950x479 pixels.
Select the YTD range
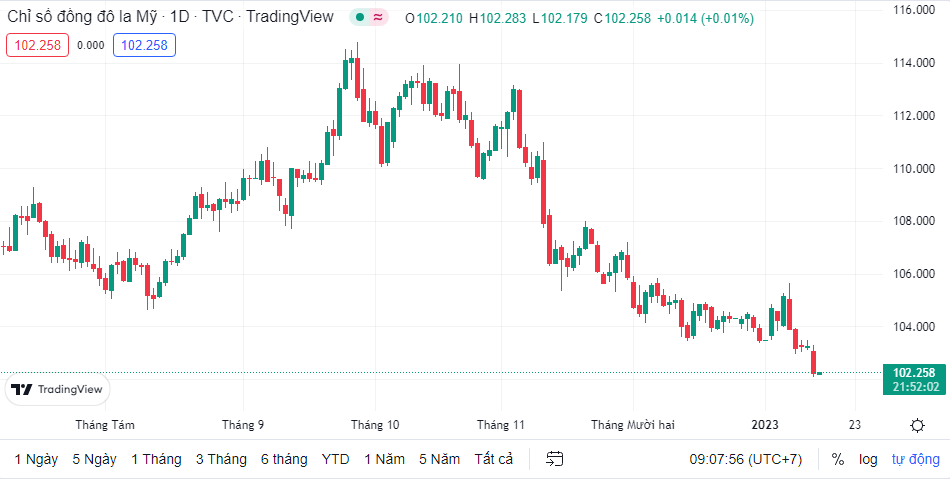point(335,459)
